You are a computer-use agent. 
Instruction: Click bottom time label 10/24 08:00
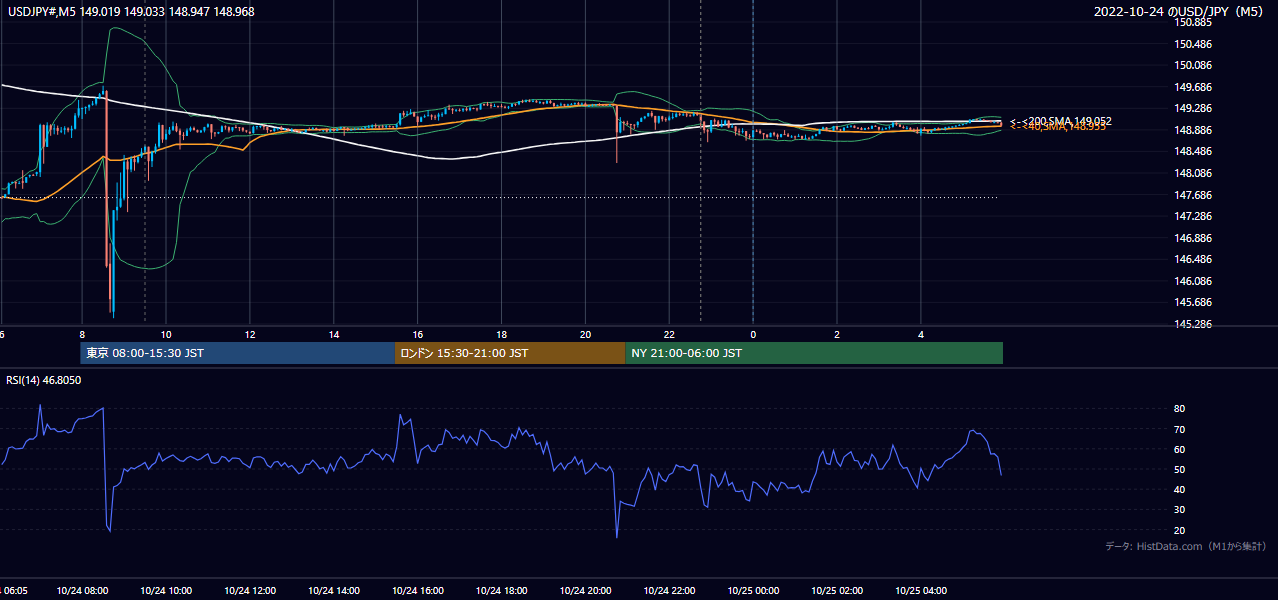[83, 591]
